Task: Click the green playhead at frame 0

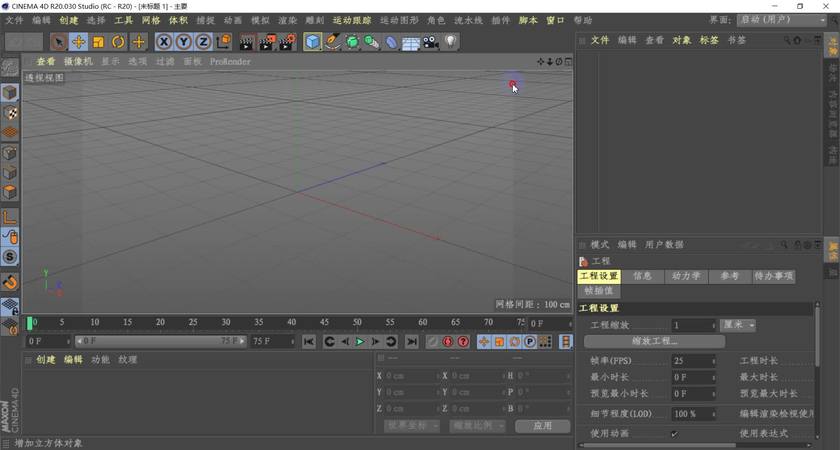Action: click(x=30, y=322)
